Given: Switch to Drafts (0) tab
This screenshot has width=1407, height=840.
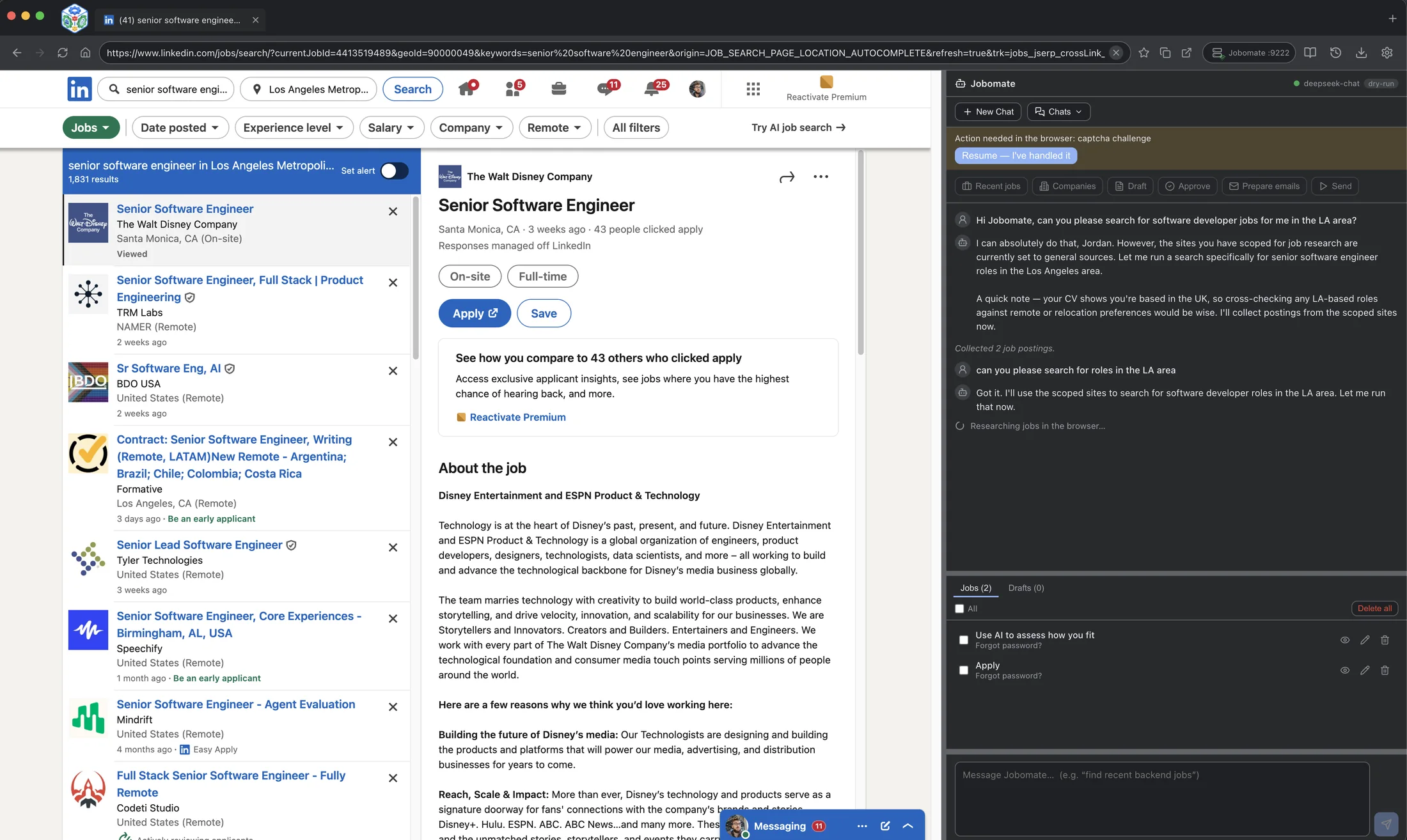Looking at the screenshot, I should pos(1026,587).
